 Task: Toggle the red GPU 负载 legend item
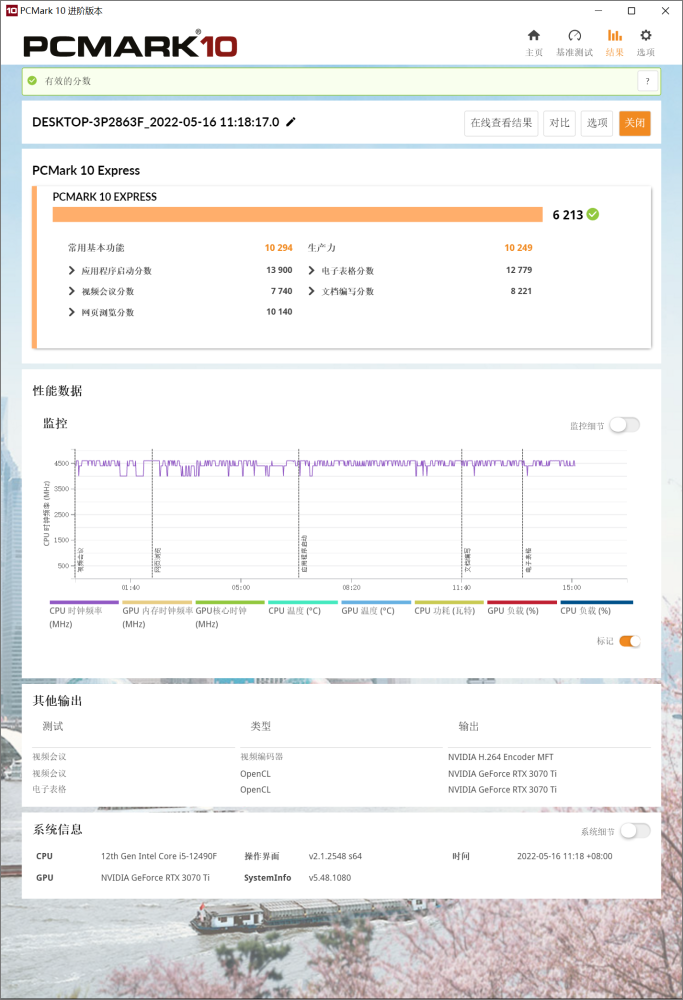522,607
